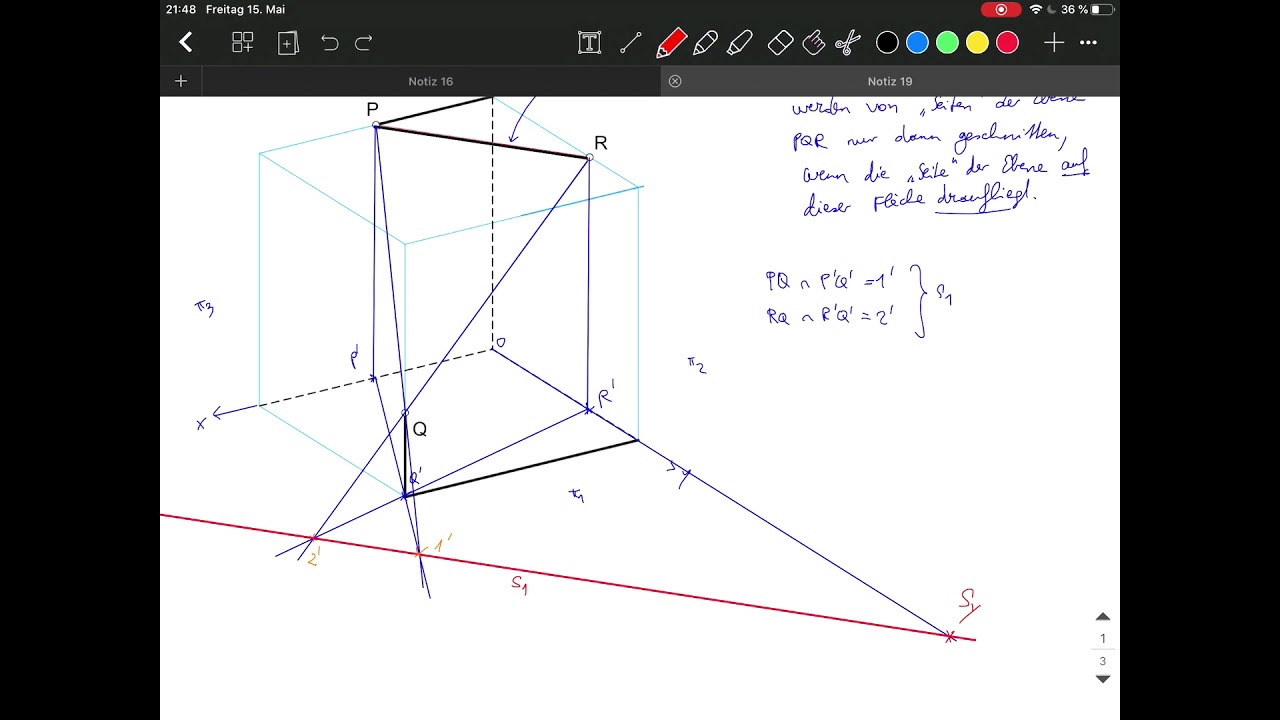
Task: Open the three-dots more options menu
Action: [x=1089, y=43]
